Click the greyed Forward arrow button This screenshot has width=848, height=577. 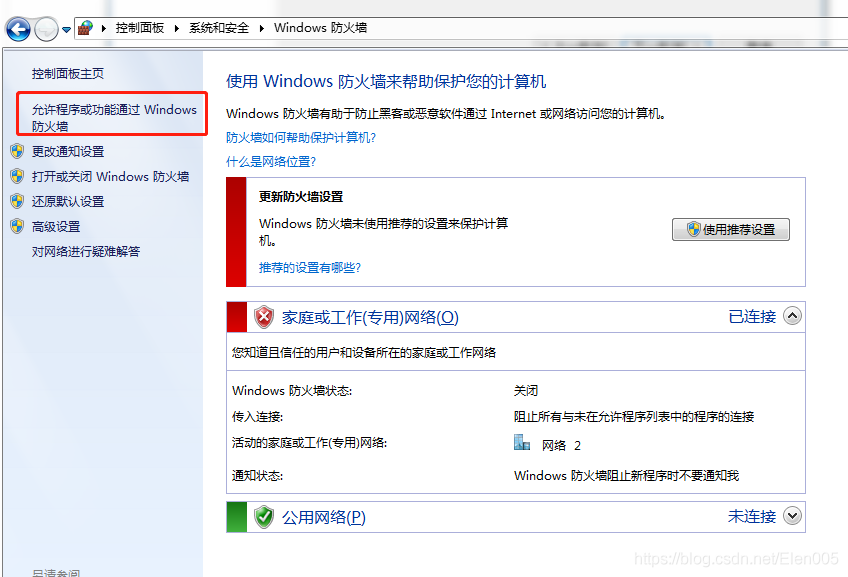46,29
